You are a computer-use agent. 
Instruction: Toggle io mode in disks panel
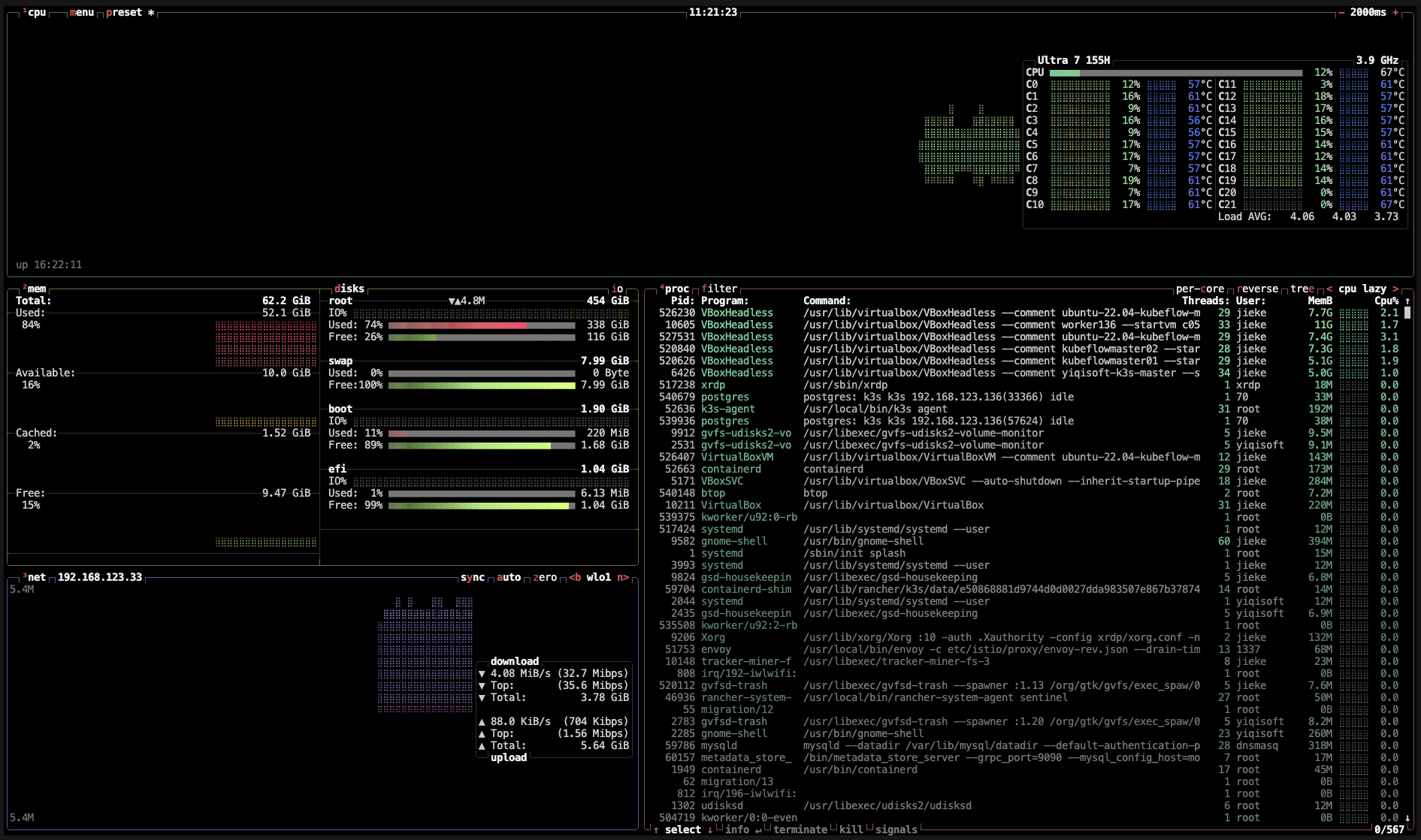tap(617, 289)
